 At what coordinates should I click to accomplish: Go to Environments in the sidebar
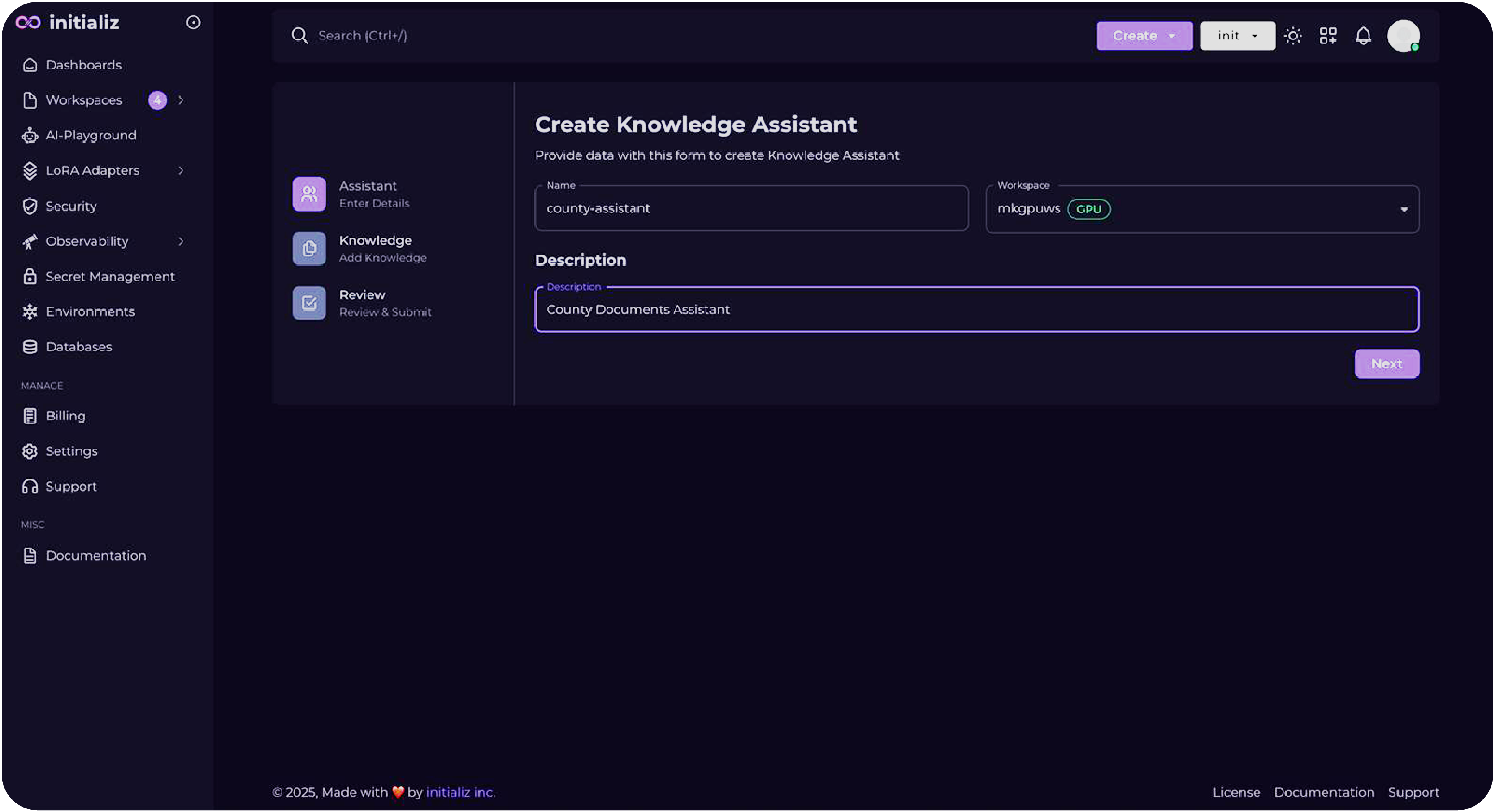click(90, 311)
